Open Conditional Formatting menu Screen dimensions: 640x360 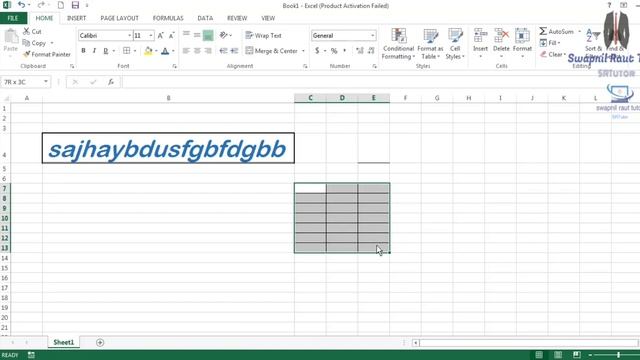pyautogui.click(x=398, y=44)
